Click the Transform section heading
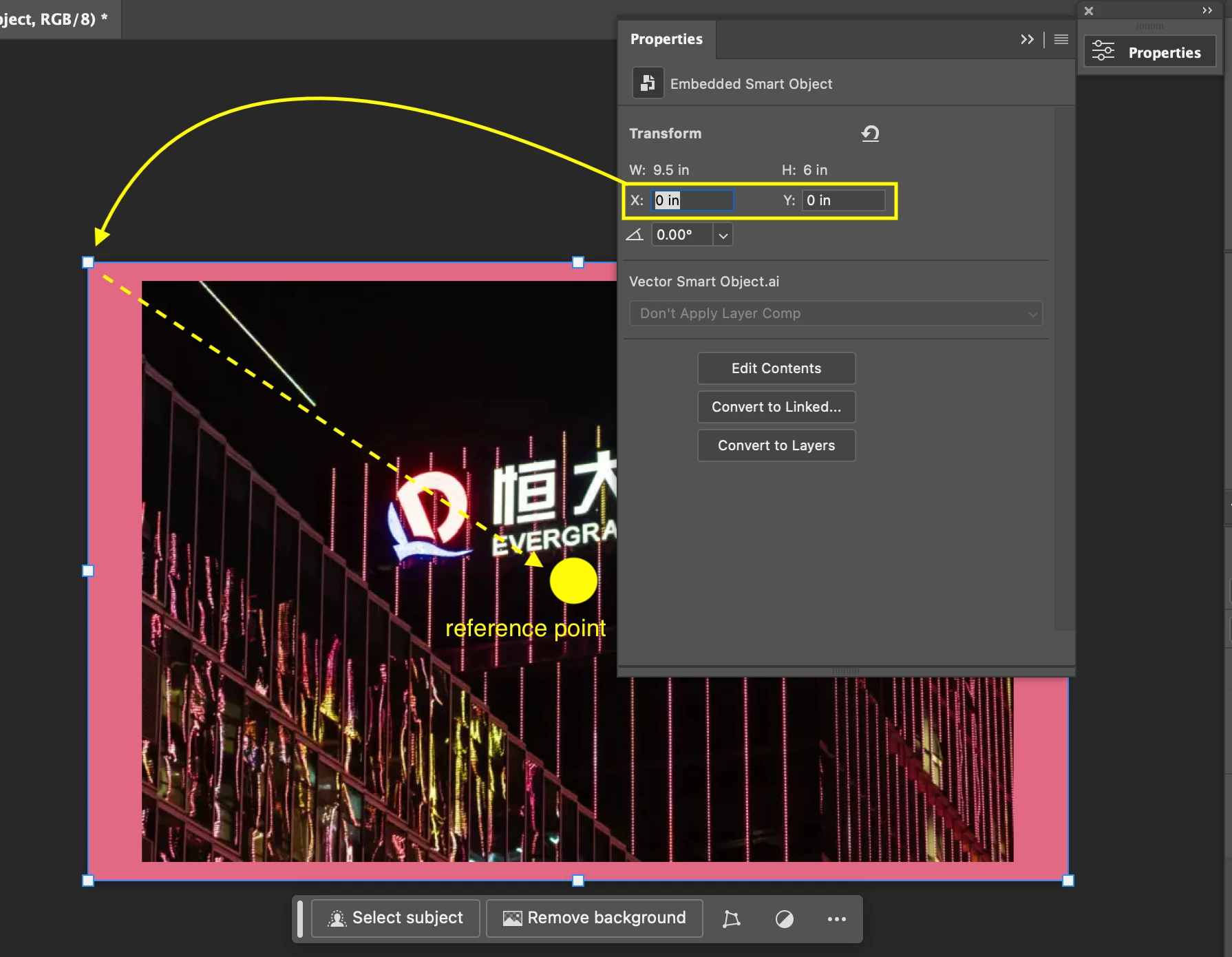 pyautogui.click(x=666, y=134)
